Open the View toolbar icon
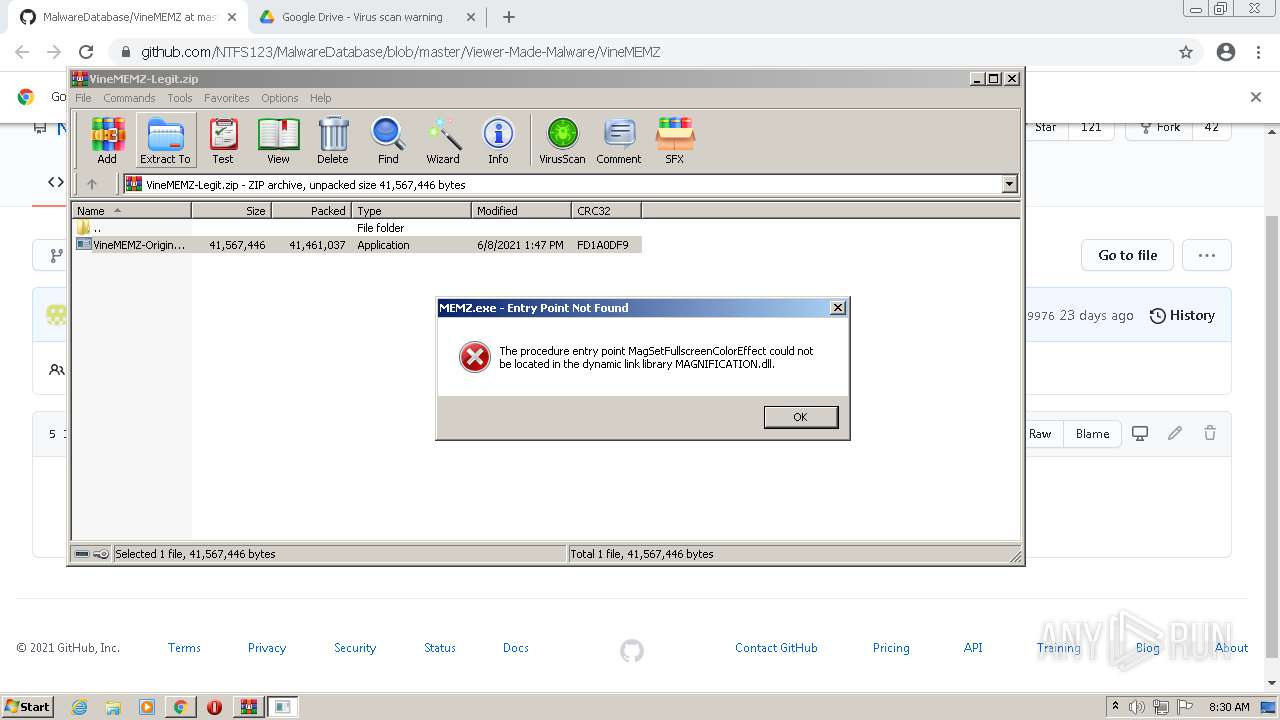1280x720 pixels. click(278, 140)
